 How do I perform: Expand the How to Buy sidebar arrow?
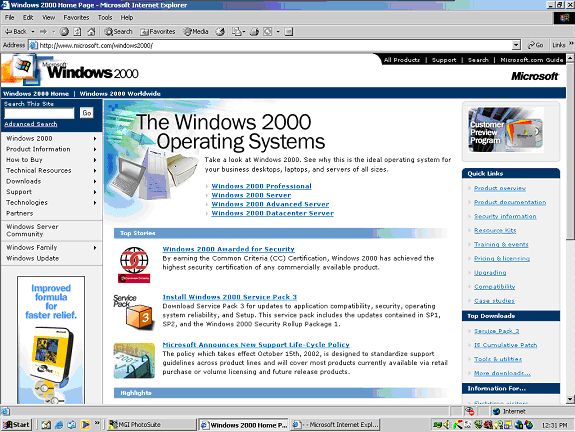pos(95,160)
